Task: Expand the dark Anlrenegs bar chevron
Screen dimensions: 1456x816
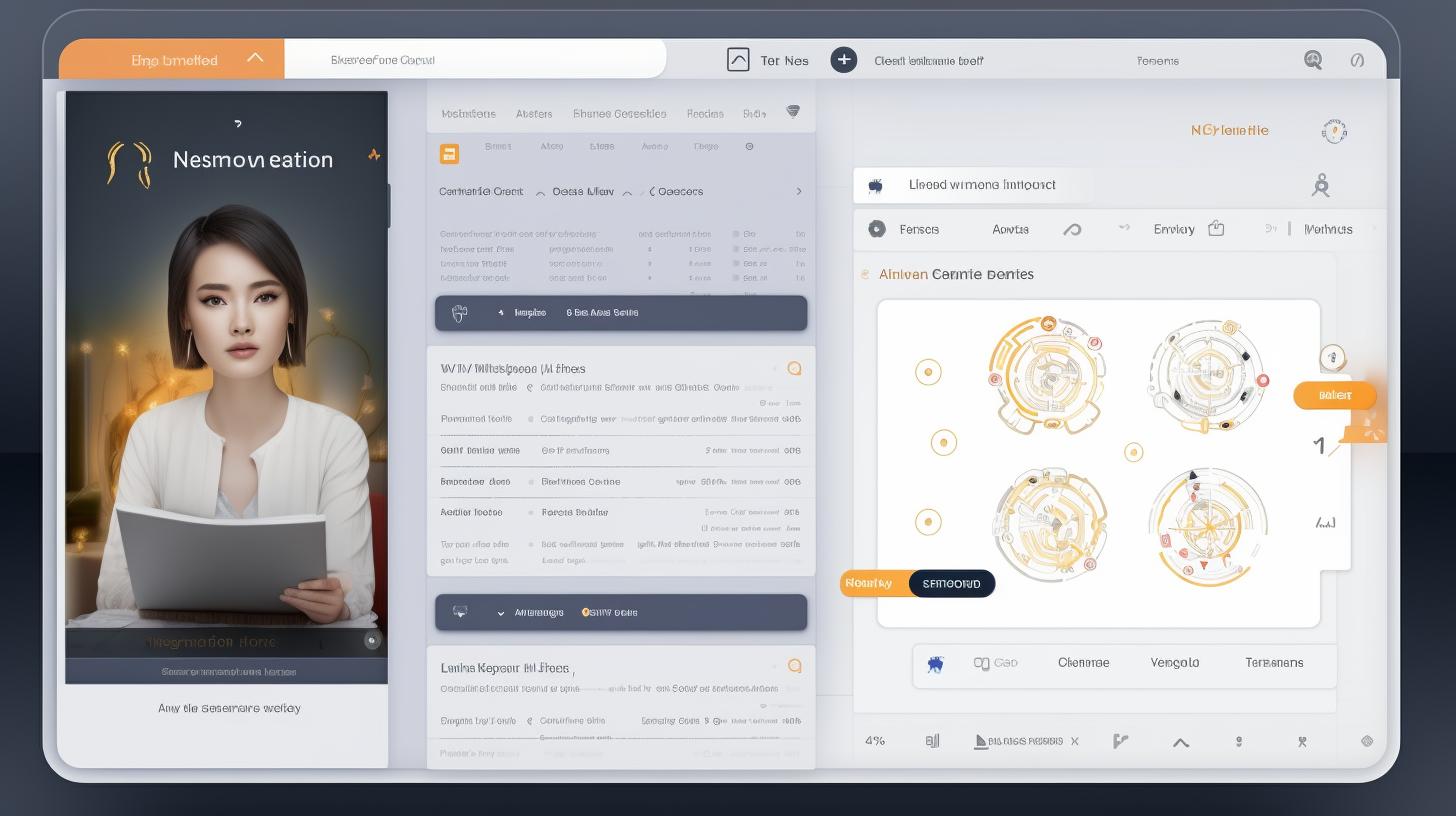Action: pos(501,613)
